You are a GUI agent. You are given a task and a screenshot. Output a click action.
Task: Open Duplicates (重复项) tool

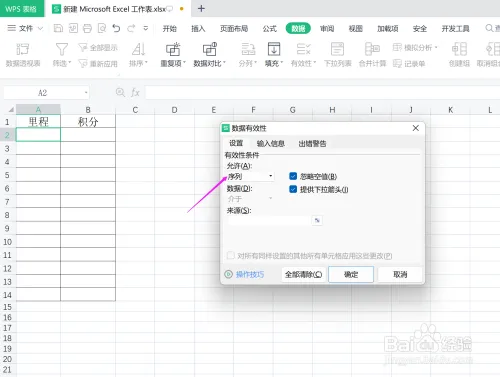(x=173, y=55)
